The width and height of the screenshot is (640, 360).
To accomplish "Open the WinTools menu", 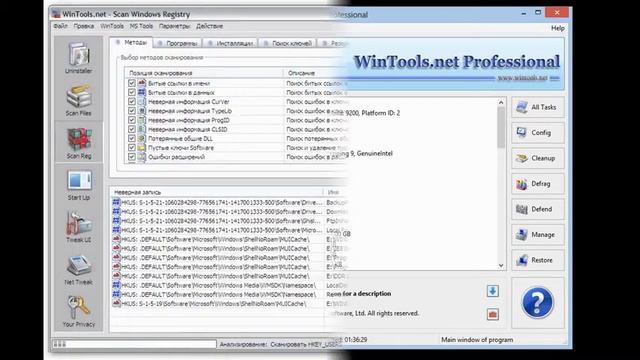I will pyautogui.click(x=112, y=26).
